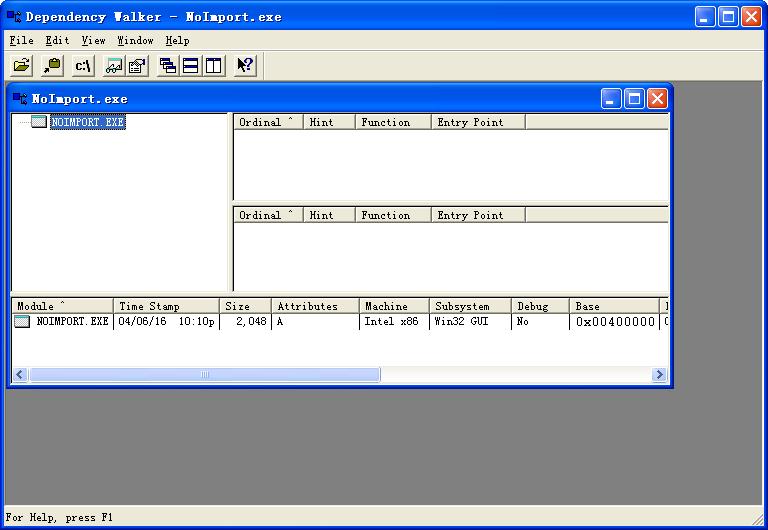Click the Size column header
This screenshot has width=768, height=530.
tap(245, 306)
